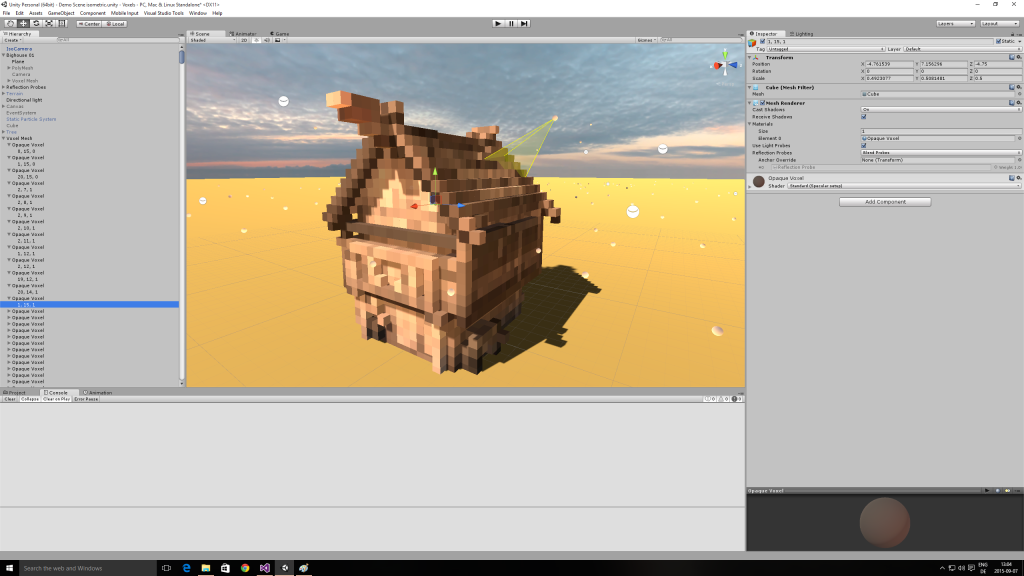Open Opaque Voxel material gear menu
1024x576 pixels.
click(x=1018, y=178)
